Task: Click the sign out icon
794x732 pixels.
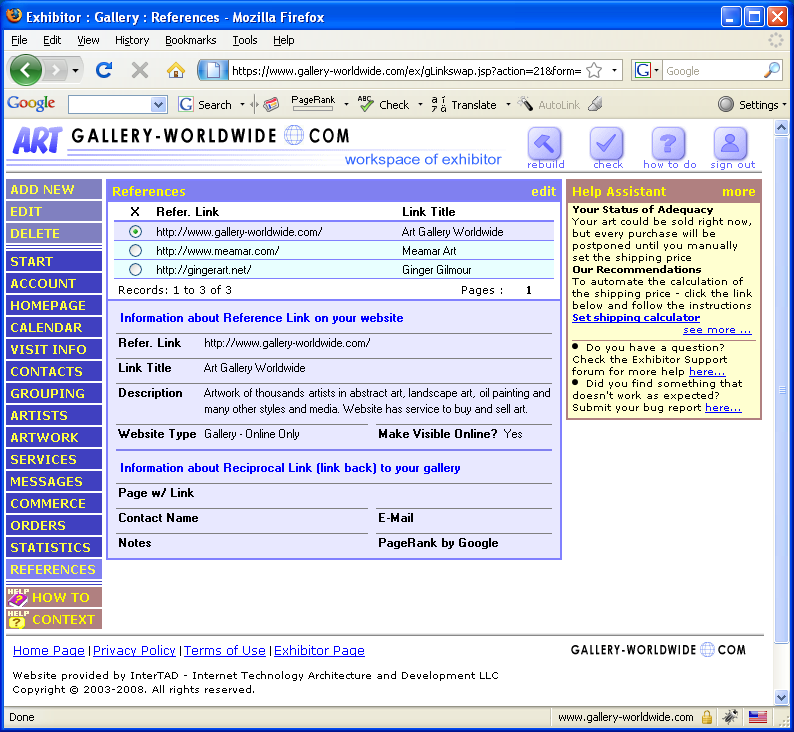Action: click(x=732, y=144)
